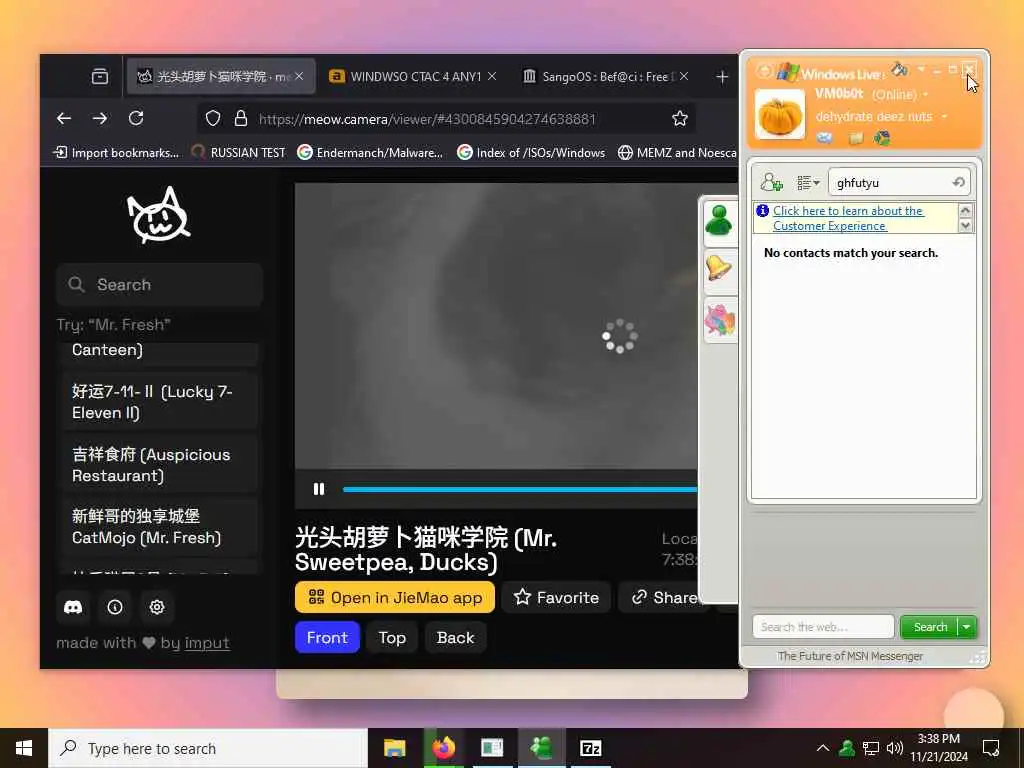Image resolution: width=1024 pixels, height=768 pixels.
Task: Click the 'Search the web...' field
Action: (823, 627)
